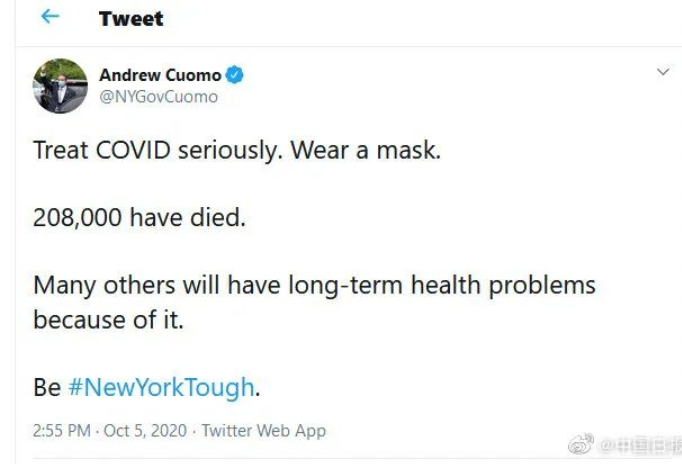Click the Weibo logo watermark
The height and width of the screenshot is (464, 682).
coord(581,444)
